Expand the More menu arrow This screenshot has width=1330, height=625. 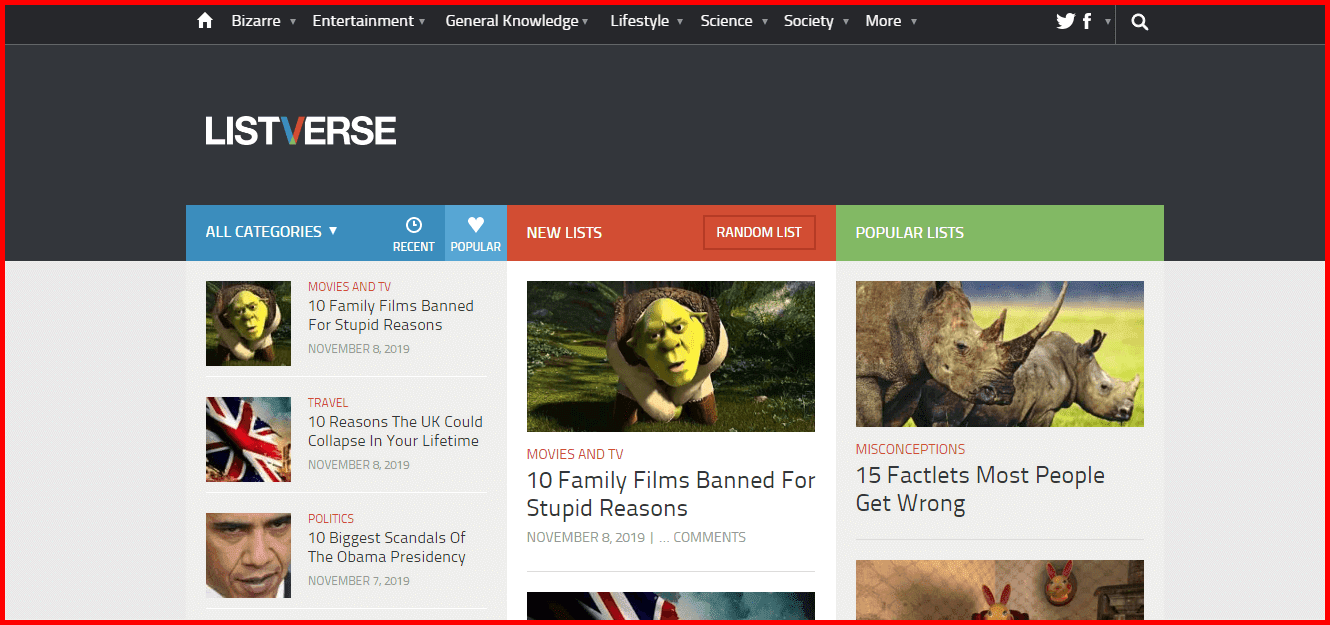click(914, 22)
